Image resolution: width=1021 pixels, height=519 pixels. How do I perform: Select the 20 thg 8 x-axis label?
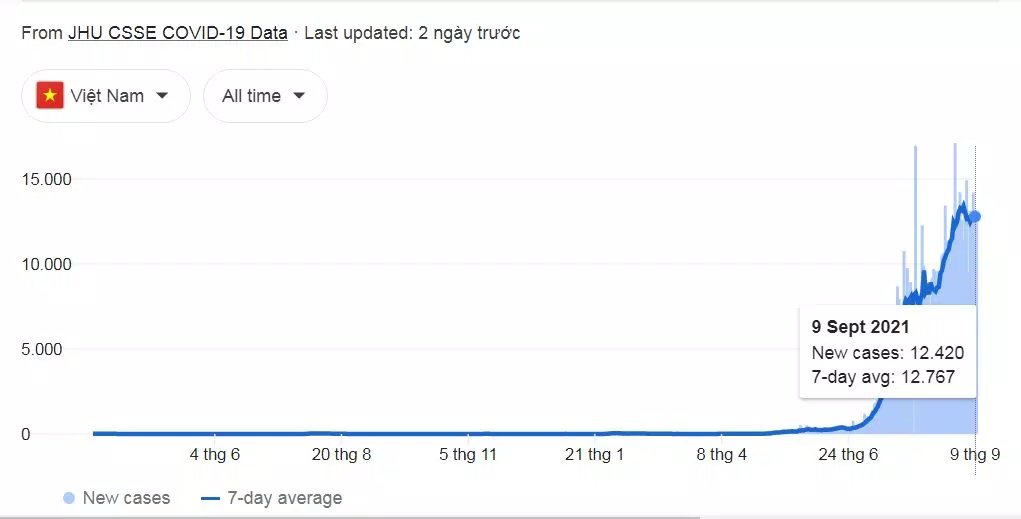341,455
